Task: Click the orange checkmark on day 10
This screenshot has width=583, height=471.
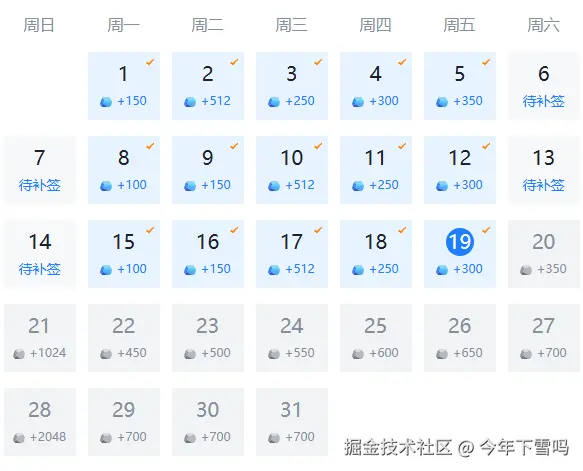Action: point(318,146)
